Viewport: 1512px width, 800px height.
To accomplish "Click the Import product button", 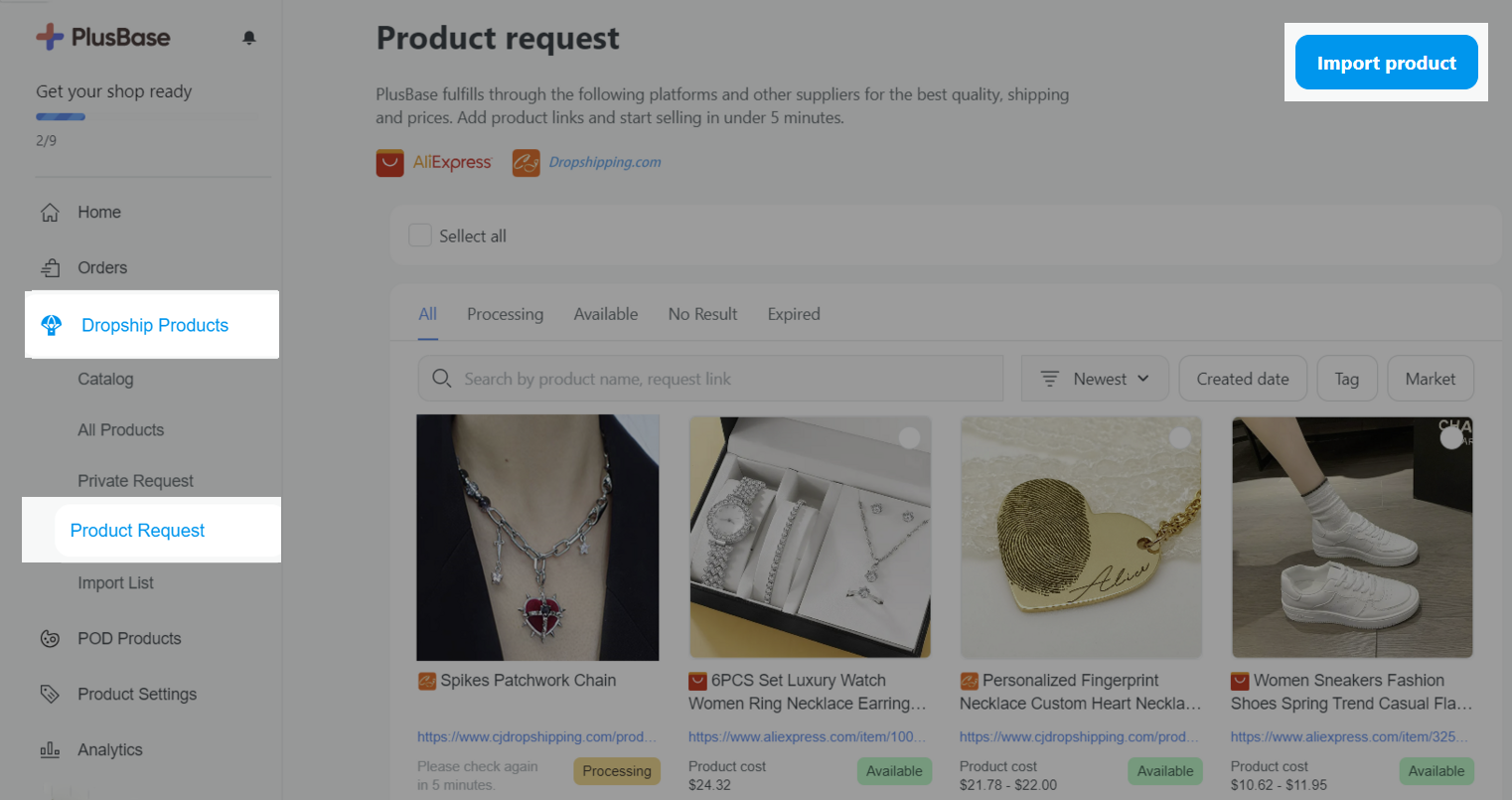I will (1386, 63).
